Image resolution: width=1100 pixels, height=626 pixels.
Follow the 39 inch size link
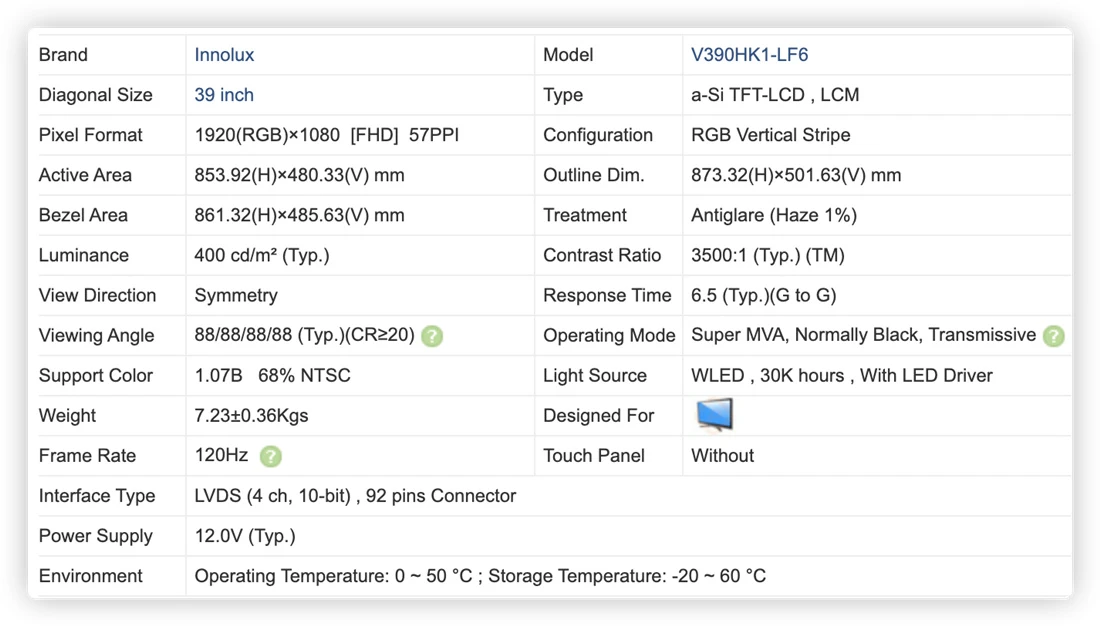click(x=224, y=95)
